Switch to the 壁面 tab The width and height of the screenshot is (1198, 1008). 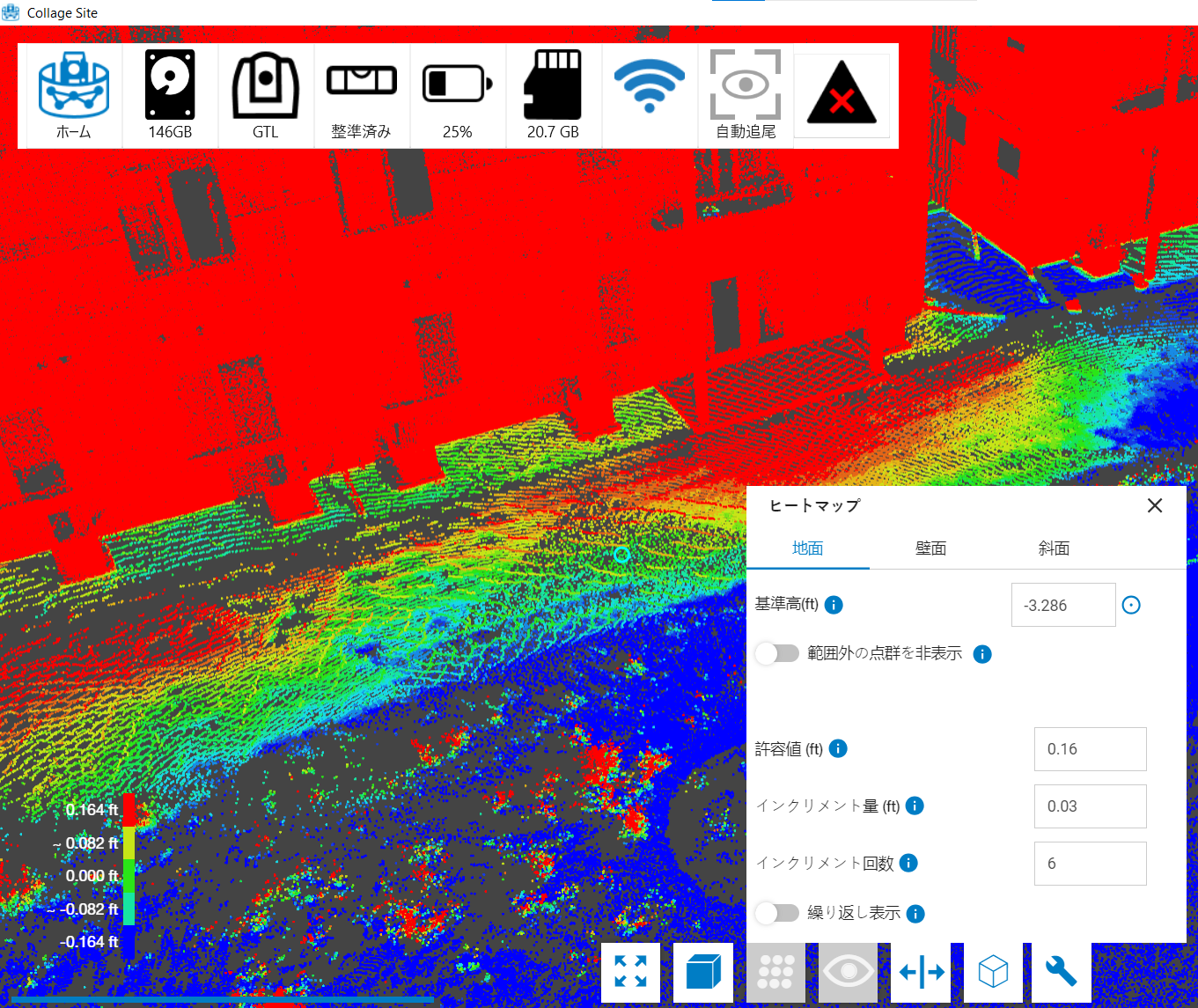(x=930, y=548)
